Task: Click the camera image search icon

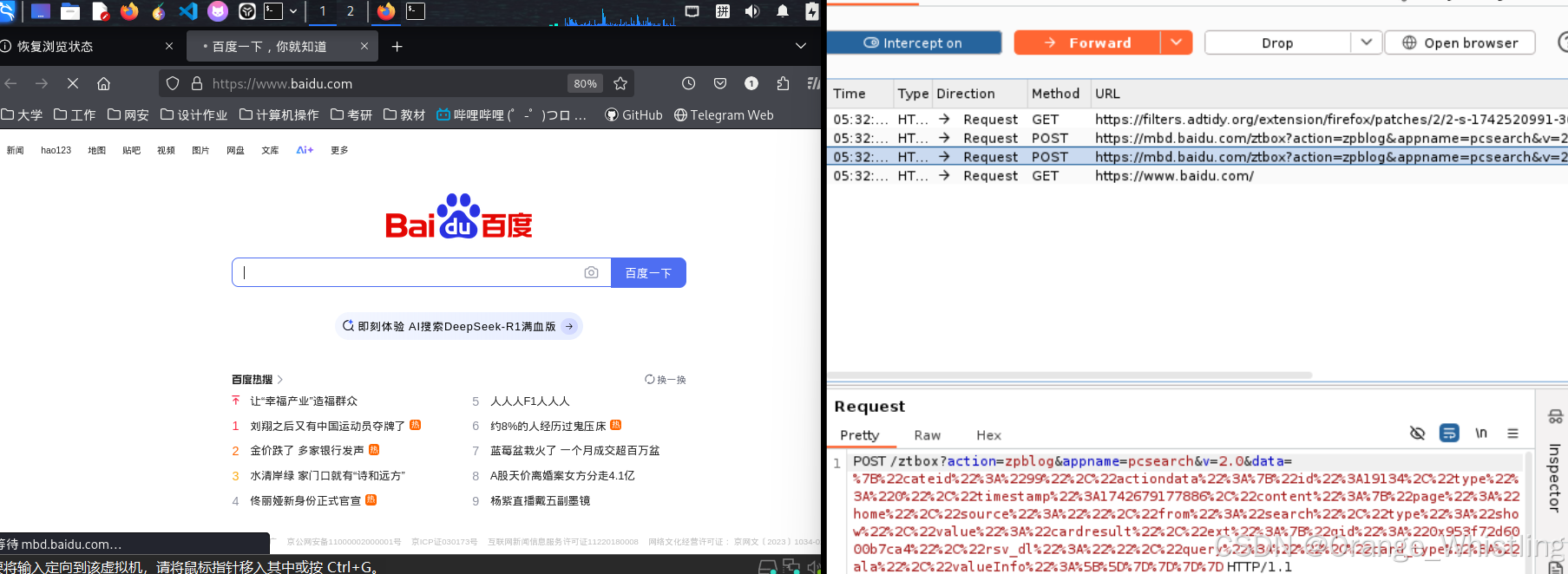Action: pyautogui.click(x=591, y=272)
